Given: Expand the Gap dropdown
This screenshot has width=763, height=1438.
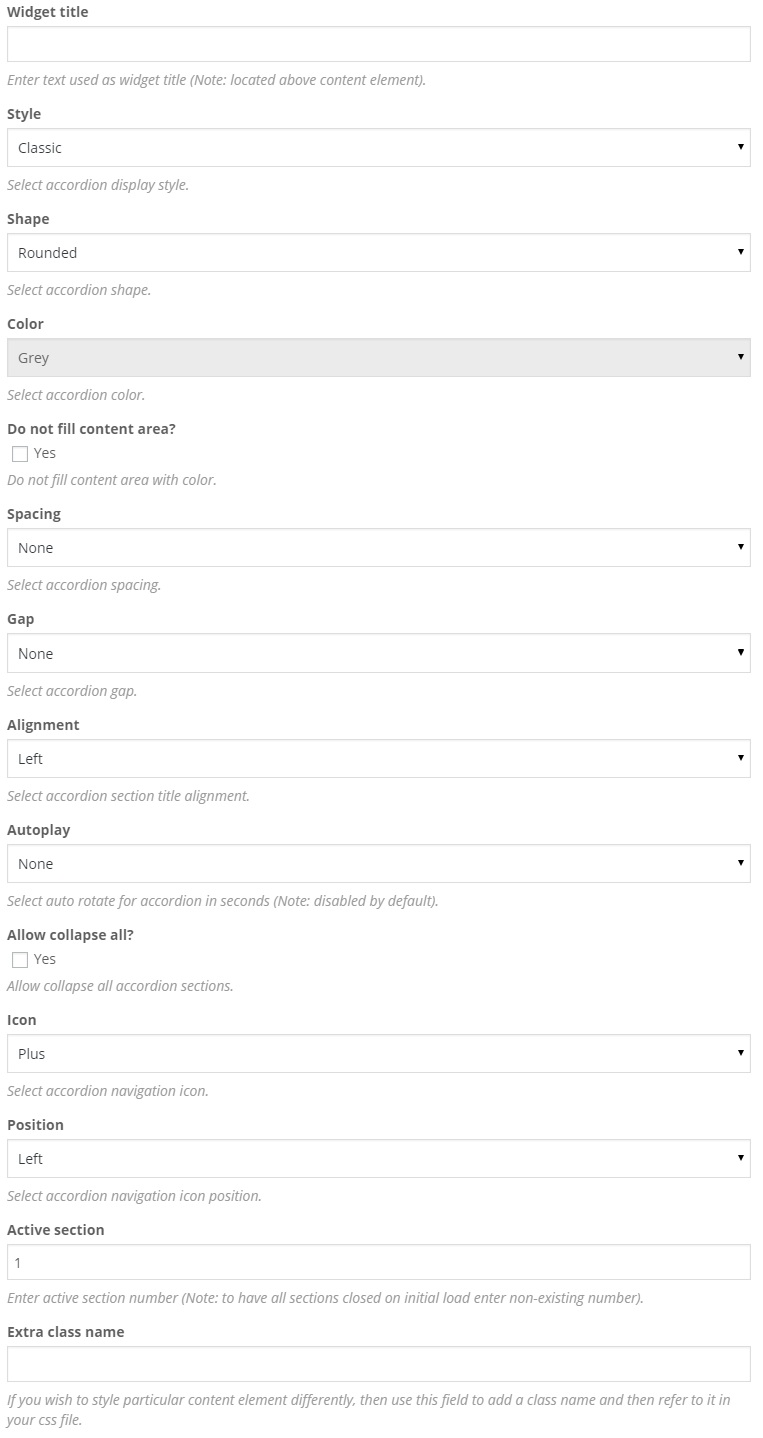Looking at the screenshot, I should coord(378,653).
